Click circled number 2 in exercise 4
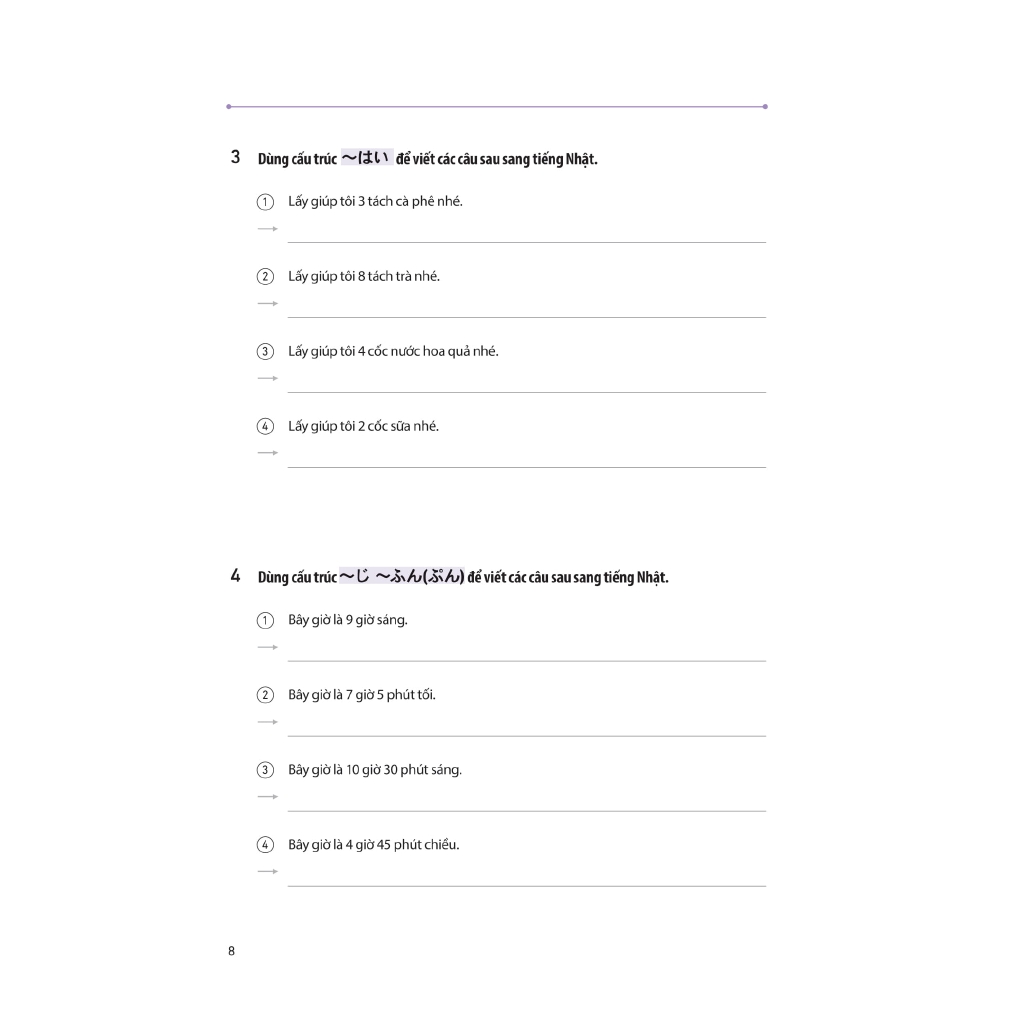Viewport: 1024px width, 1024px height. click(265, 695)
